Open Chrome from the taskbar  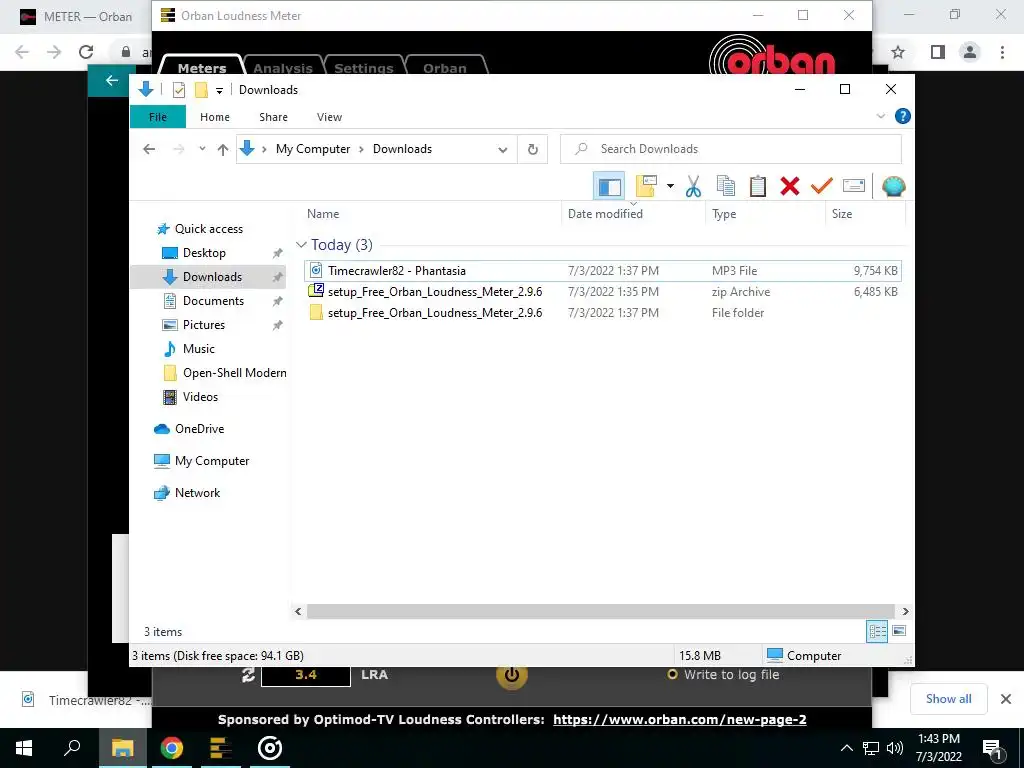coord(172,748)
